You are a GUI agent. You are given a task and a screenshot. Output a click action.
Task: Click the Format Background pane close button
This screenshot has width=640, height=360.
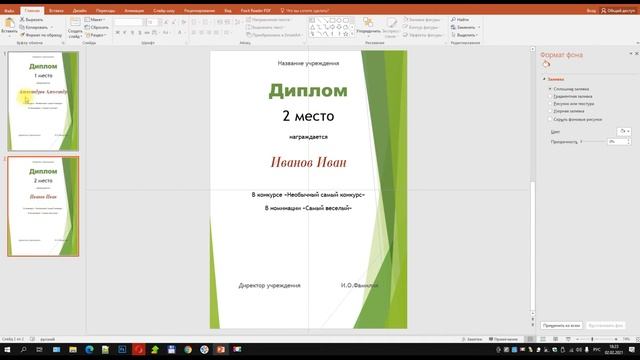pyautogui.click(x=636, y=54)
